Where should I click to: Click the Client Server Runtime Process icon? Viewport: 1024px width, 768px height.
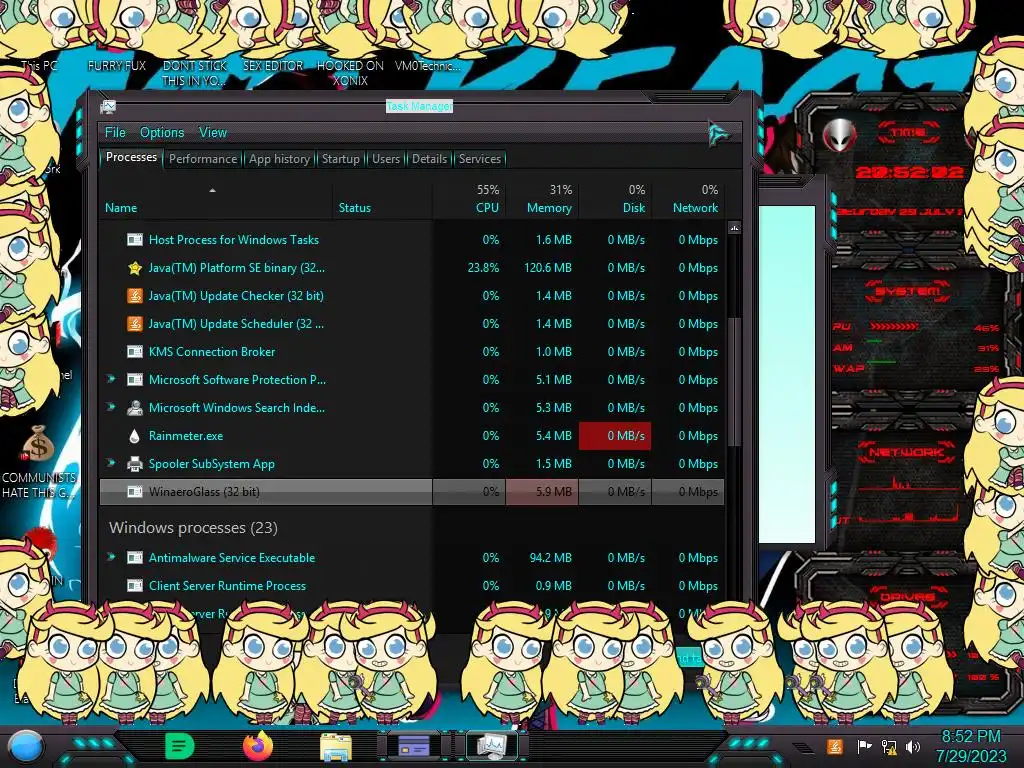(135, 586)
